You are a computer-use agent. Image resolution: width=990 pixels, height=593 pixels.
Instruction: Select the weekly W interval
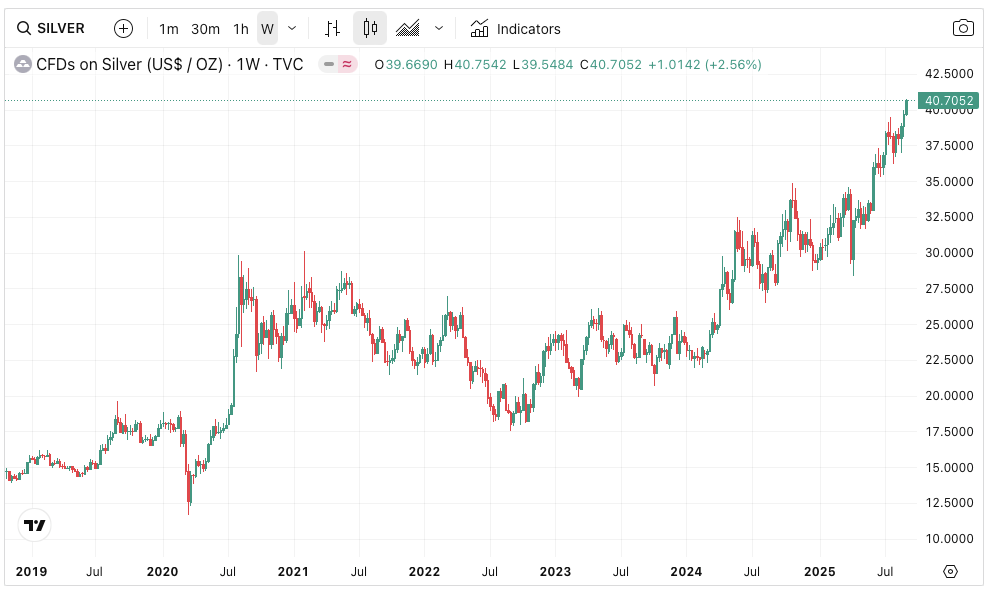(267, 28)
